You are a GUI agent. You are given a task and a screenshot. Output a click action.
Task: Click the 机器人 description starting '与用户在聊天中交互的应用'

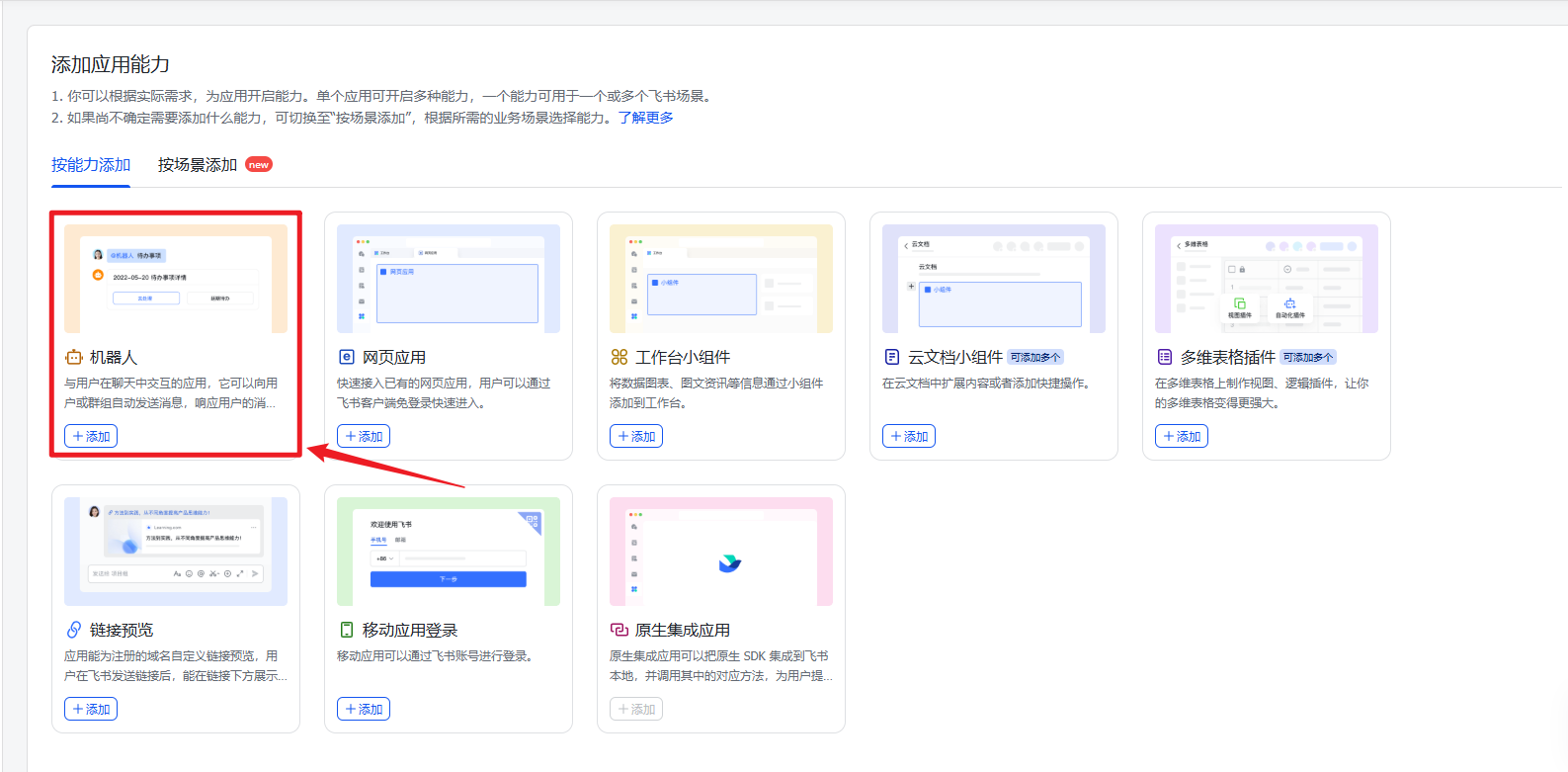pos(171,393)
